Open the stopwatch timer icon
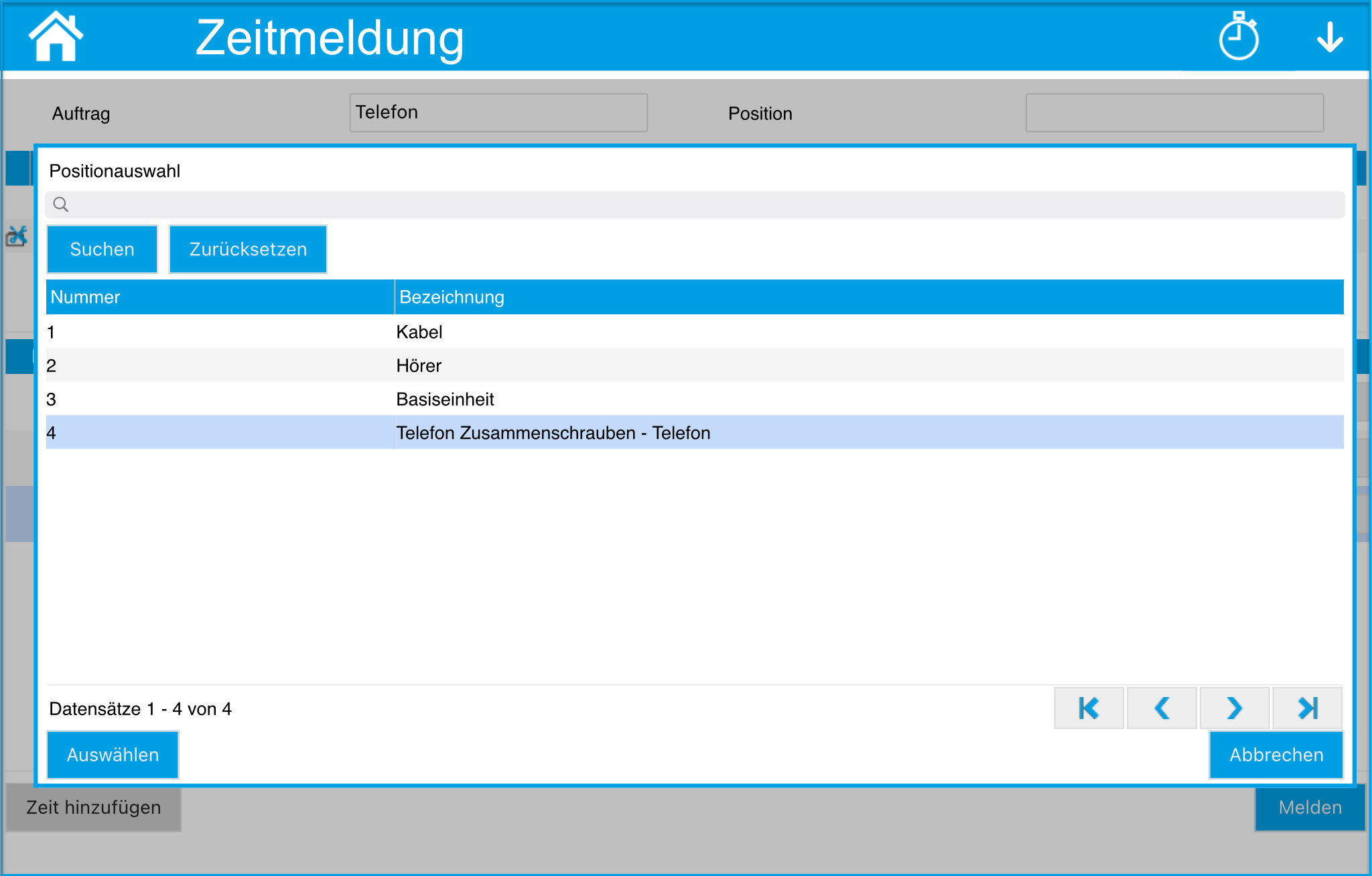The width and height of the screenshot is (1372, 876). click(1238, 38)
